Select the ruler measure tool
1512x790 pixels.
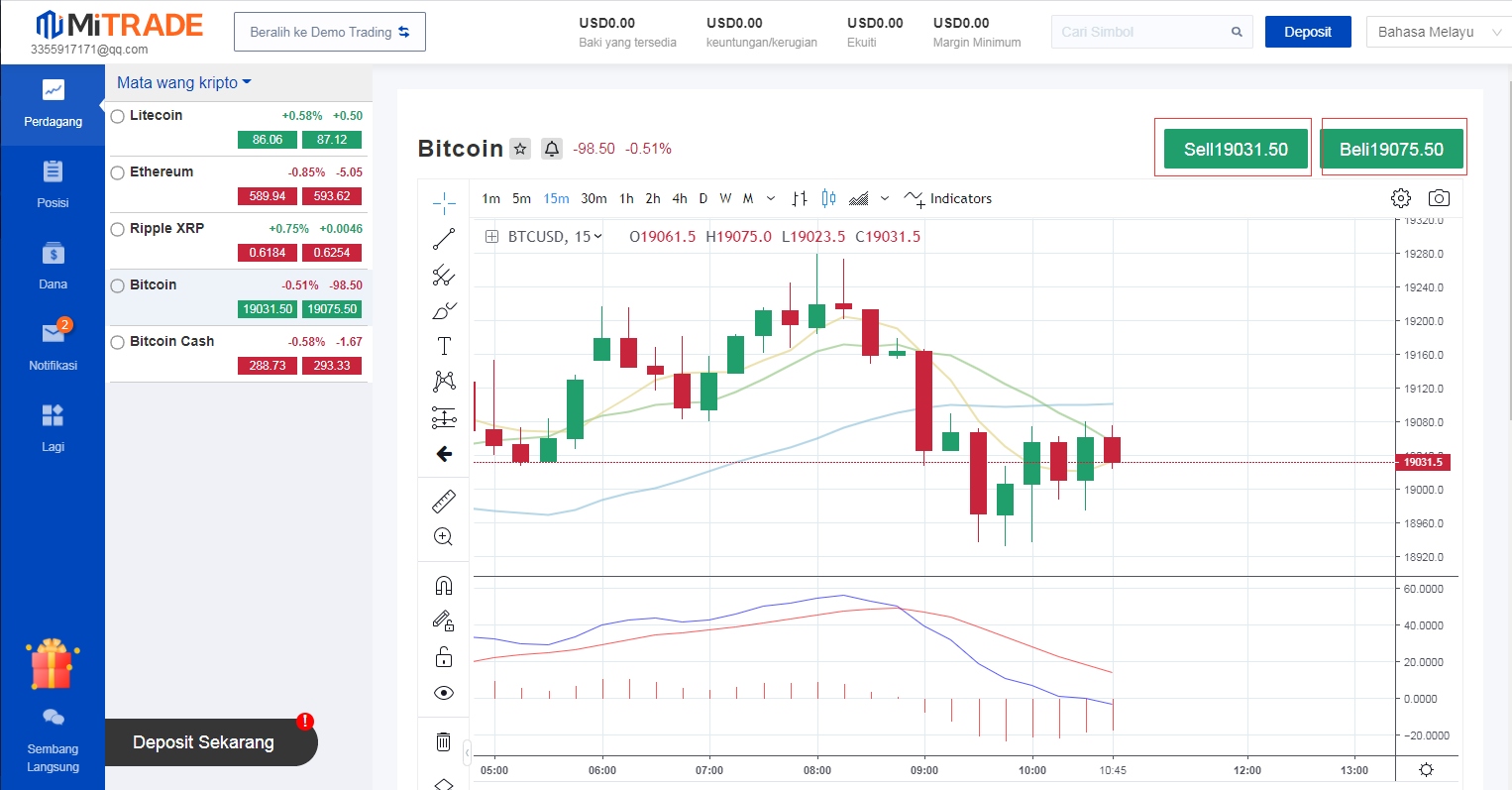pos(444,501)
